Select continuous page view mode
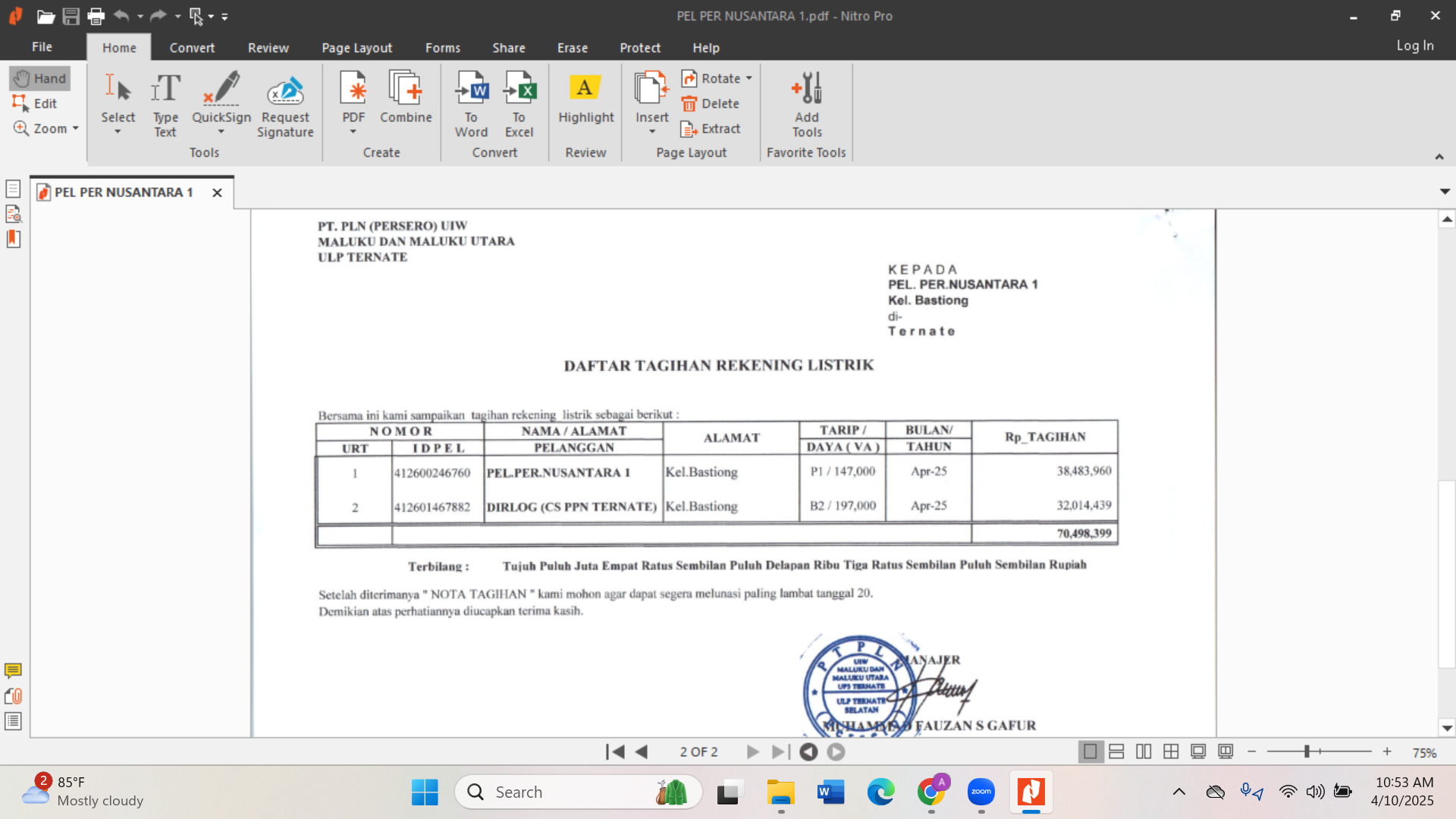Viewport: 1456px width, 819px height. point(1116,752)
